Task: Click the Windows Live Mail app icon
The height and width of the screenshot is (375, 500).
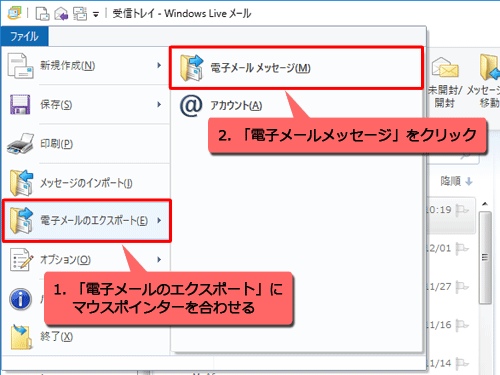Action: (14, 13)
